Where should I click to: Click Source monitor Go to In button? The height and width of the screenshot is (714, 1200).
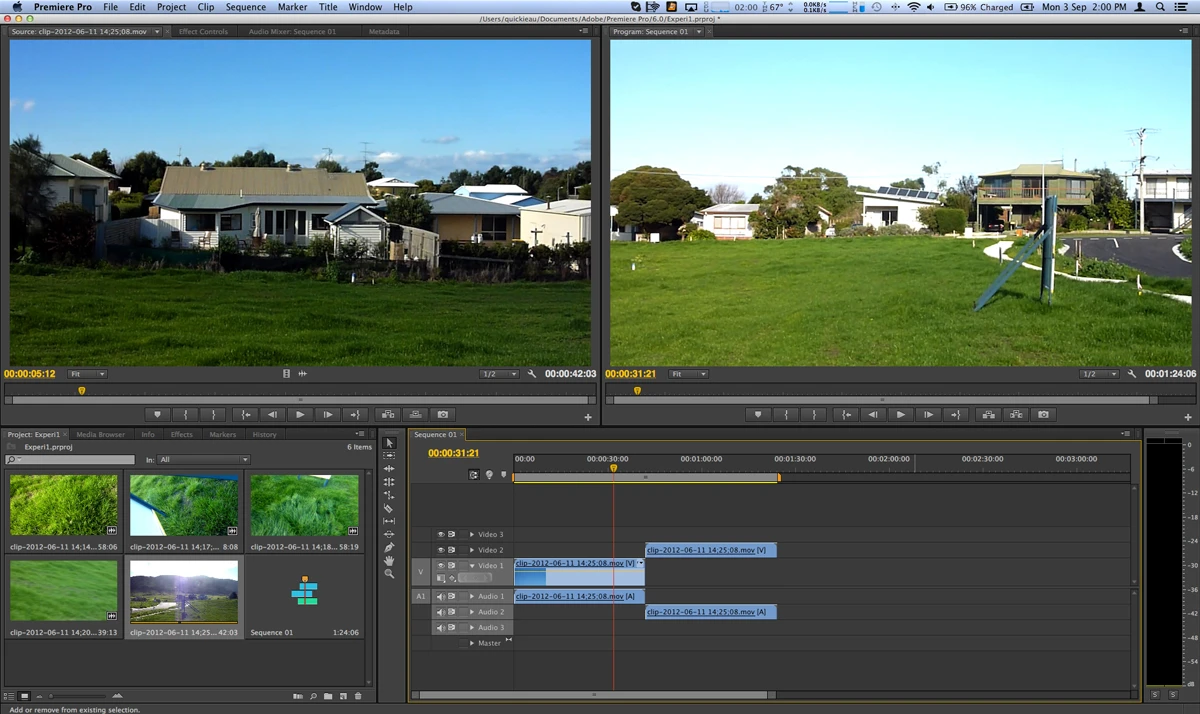click(x=244, y=414)
